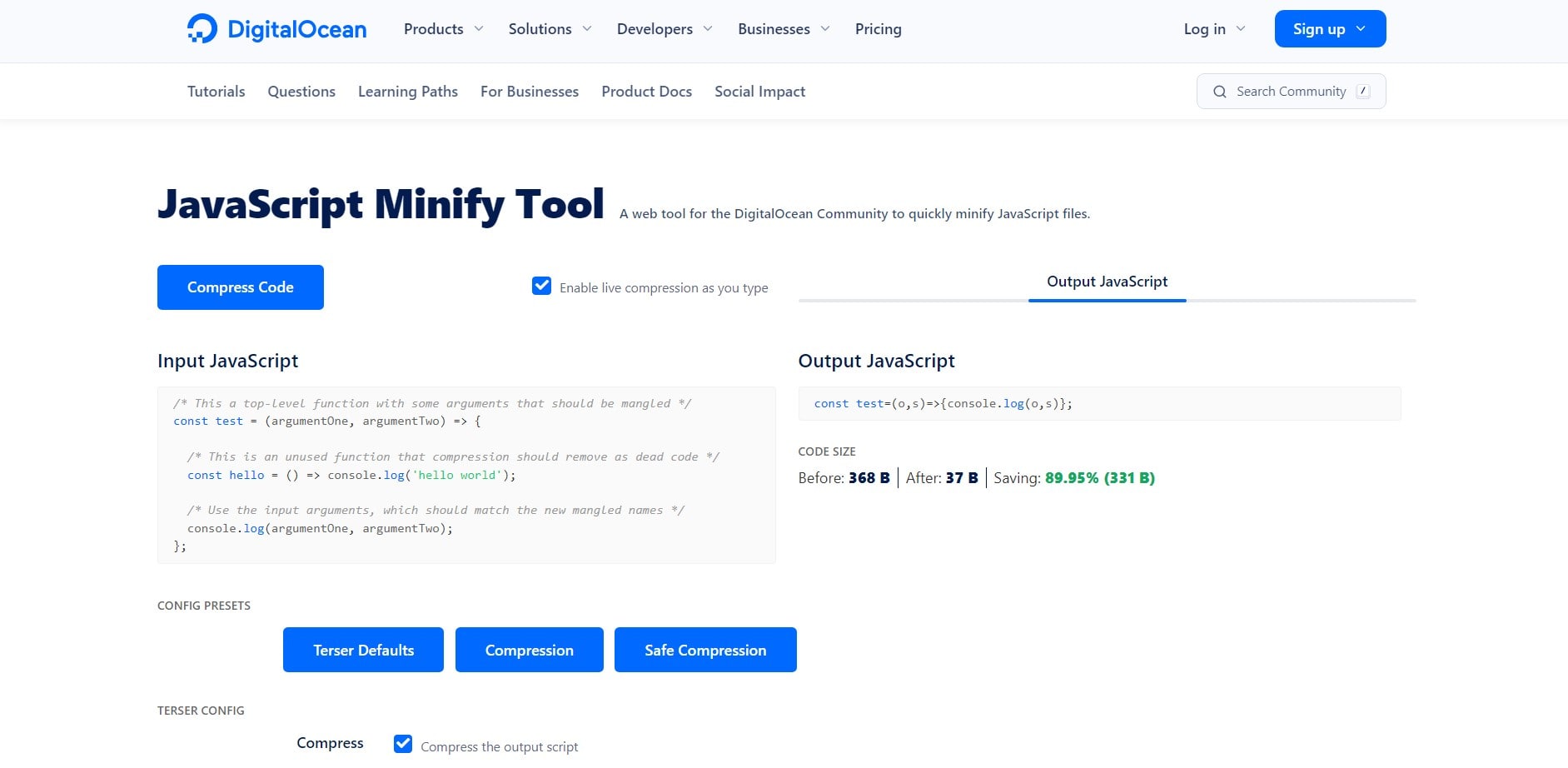Open the Tutorials menu item
The image size is (1568, 768).
click(x=215, y=92)
